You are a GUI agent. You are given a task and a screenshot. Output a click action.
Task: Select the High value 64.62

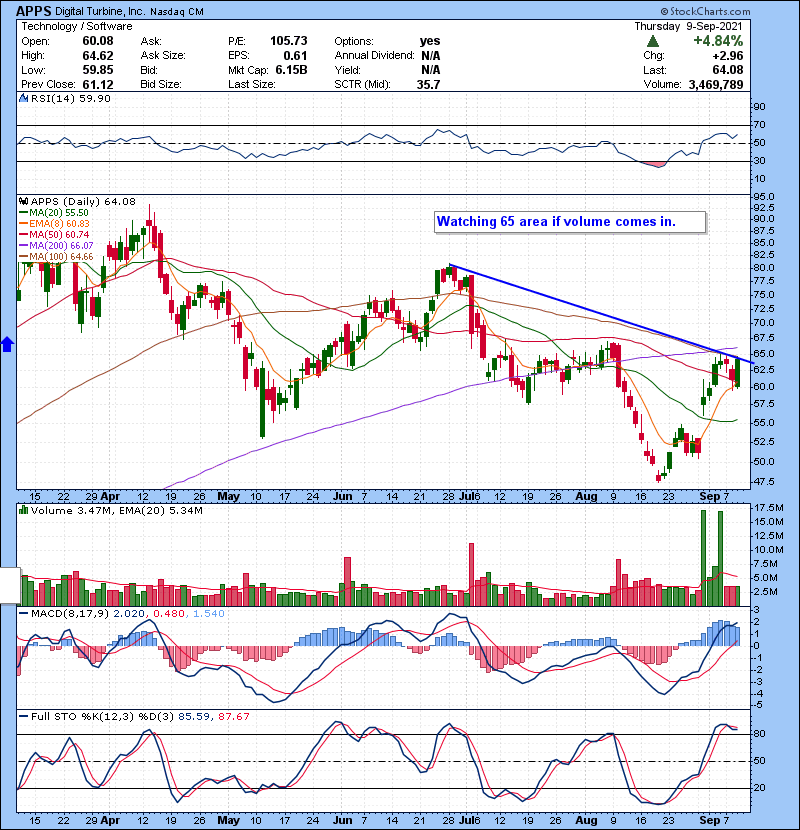coord(97,55)
